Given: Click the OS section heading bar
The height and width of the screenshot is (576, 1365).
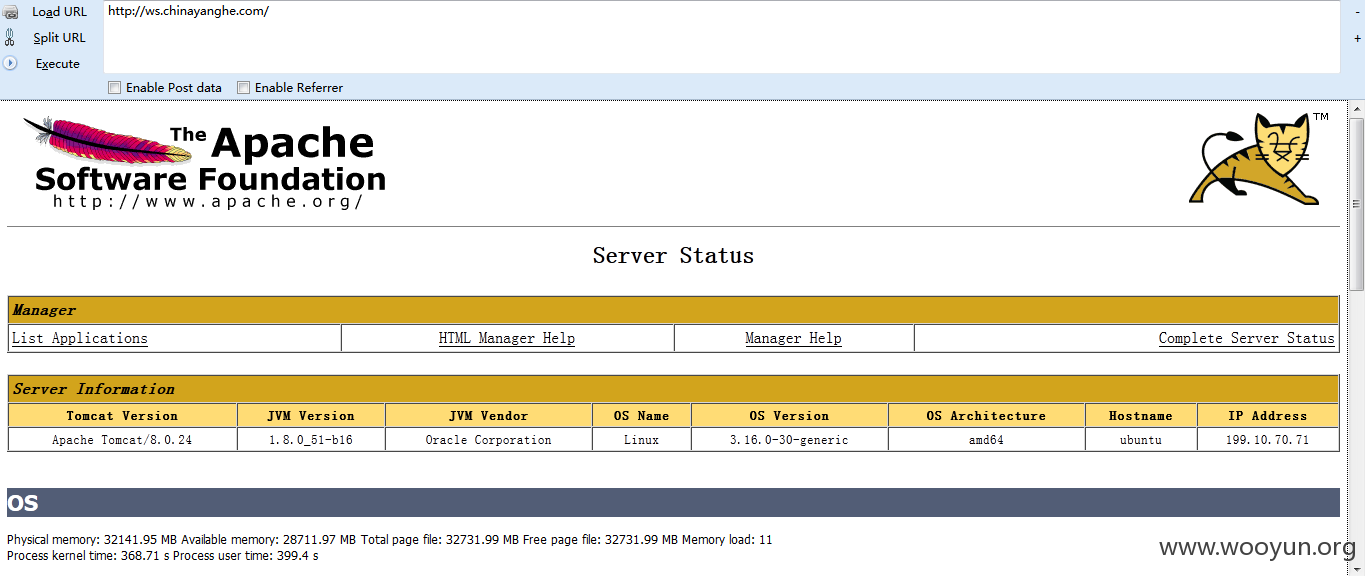Looking at the screenshot, I should point(673,503).
